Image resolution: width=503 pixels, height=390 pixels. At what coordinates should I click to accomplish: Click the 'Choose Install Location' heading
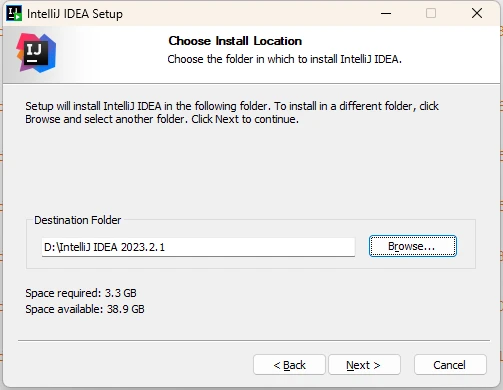click(235, 41)
